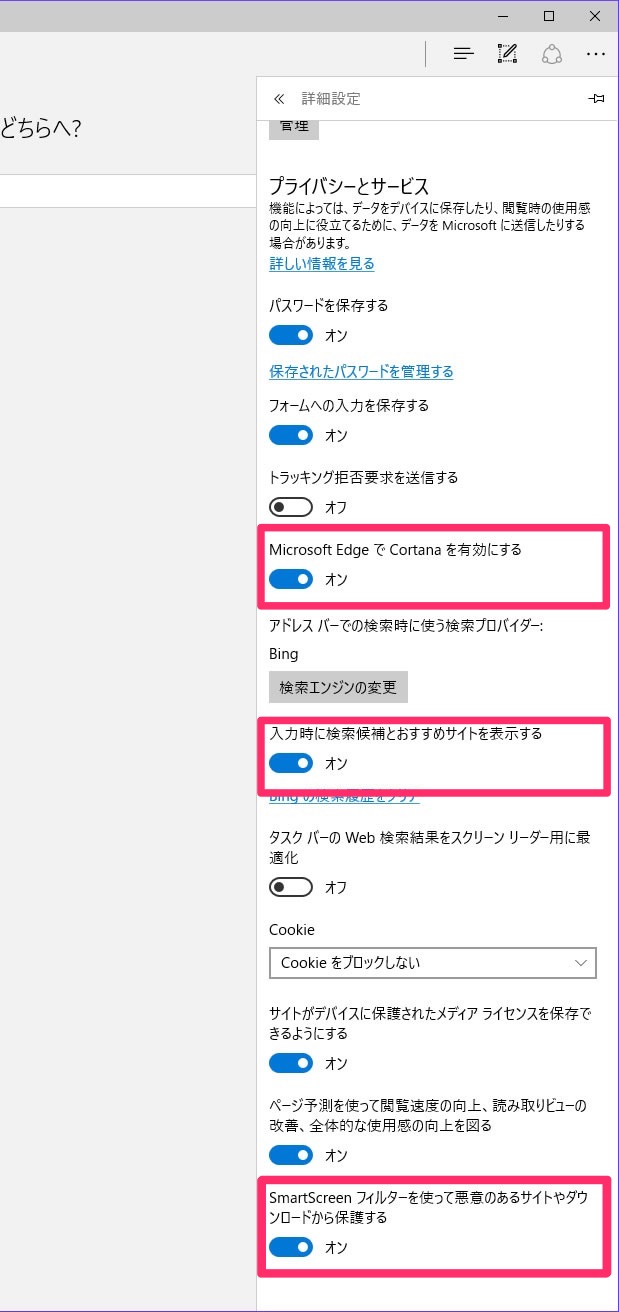Image resolution: width=619 pixels, height=1312 pixels.
Task: Open the More actions ellipsis menu
Action: coord(596,54)
